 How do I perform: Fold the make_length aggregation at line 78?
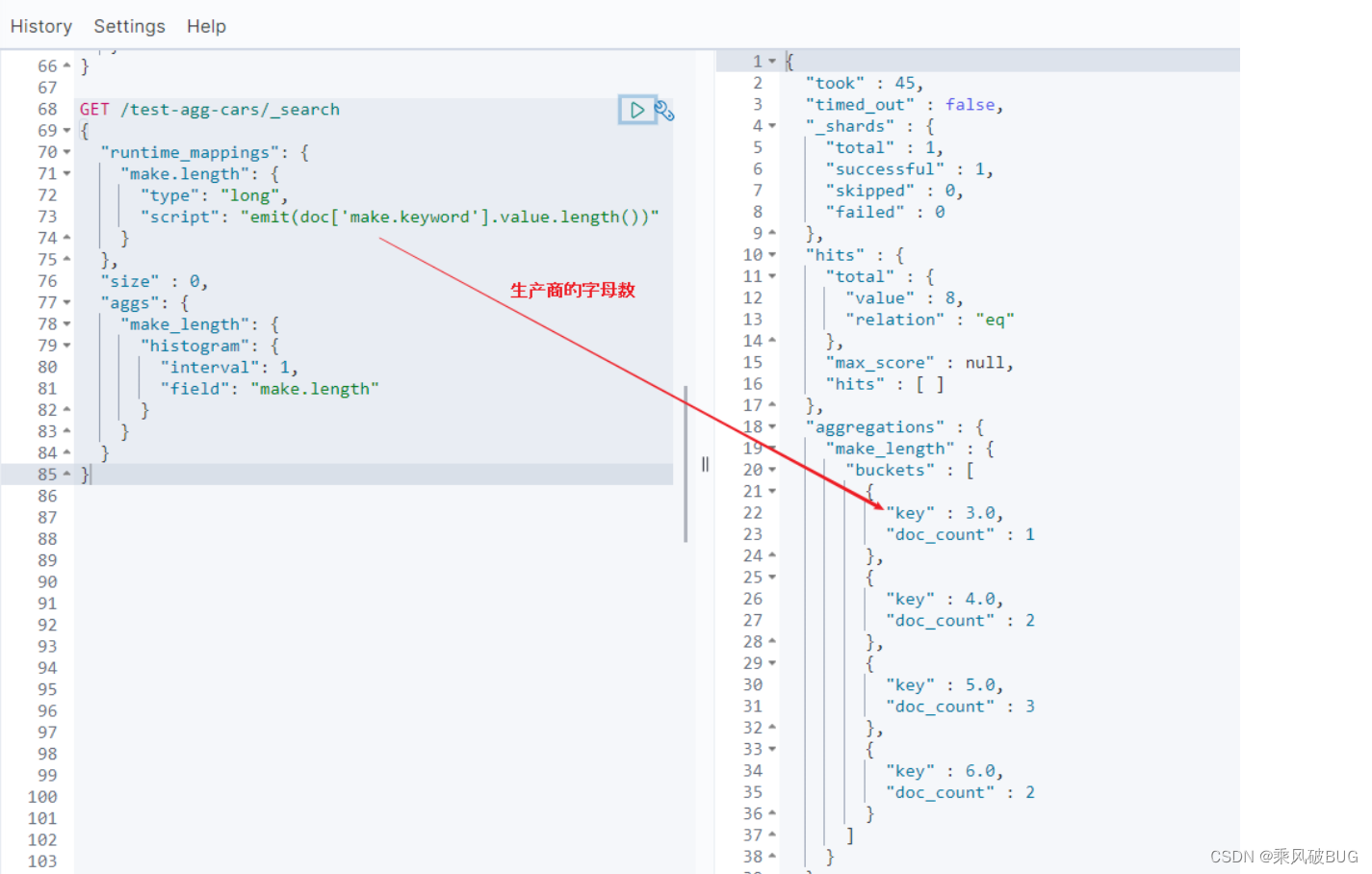[66, 324]
